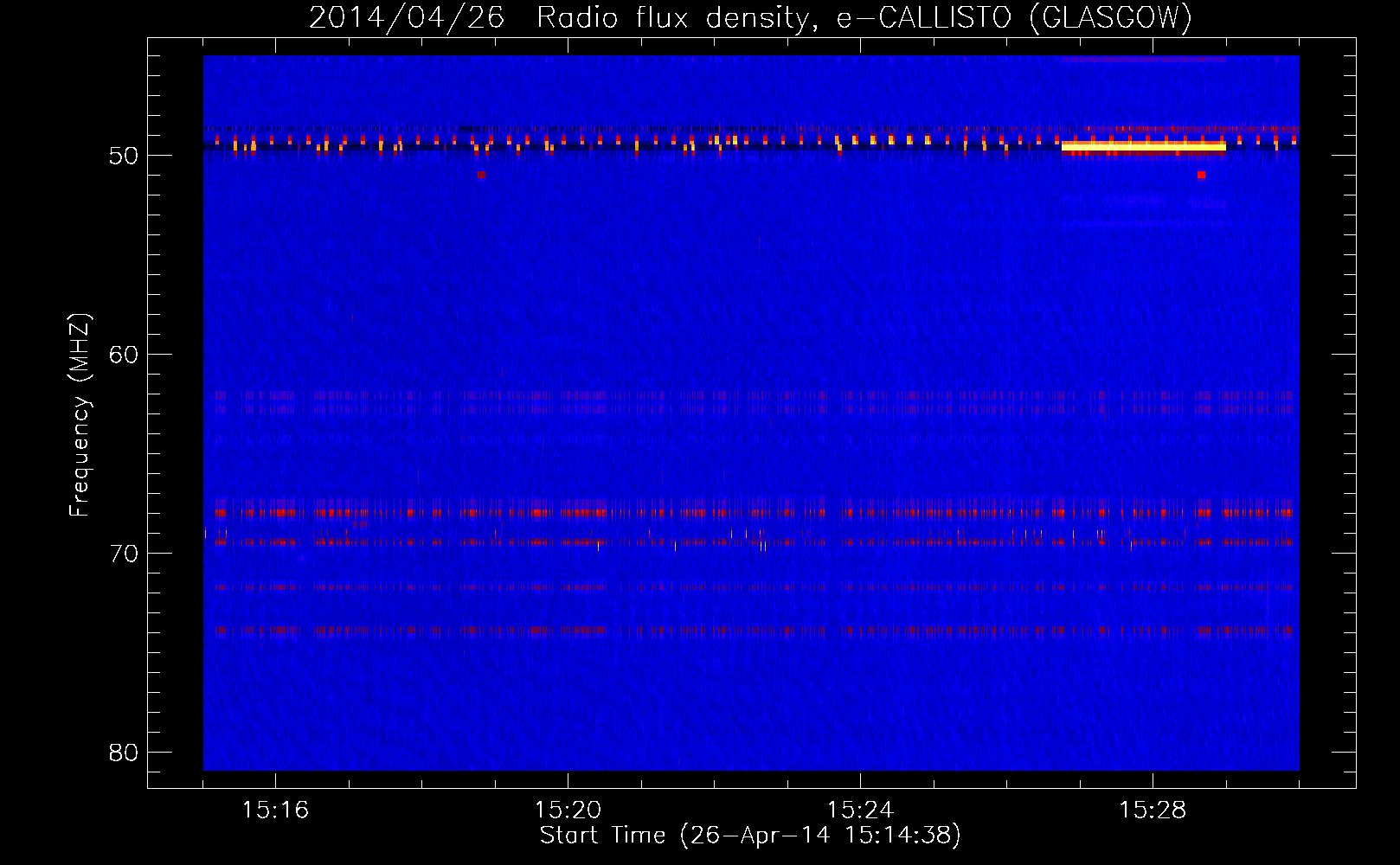Click the 50 MHz frequency tick label
The width and height of the screenshot is (1400, 865).
(124, 156)
